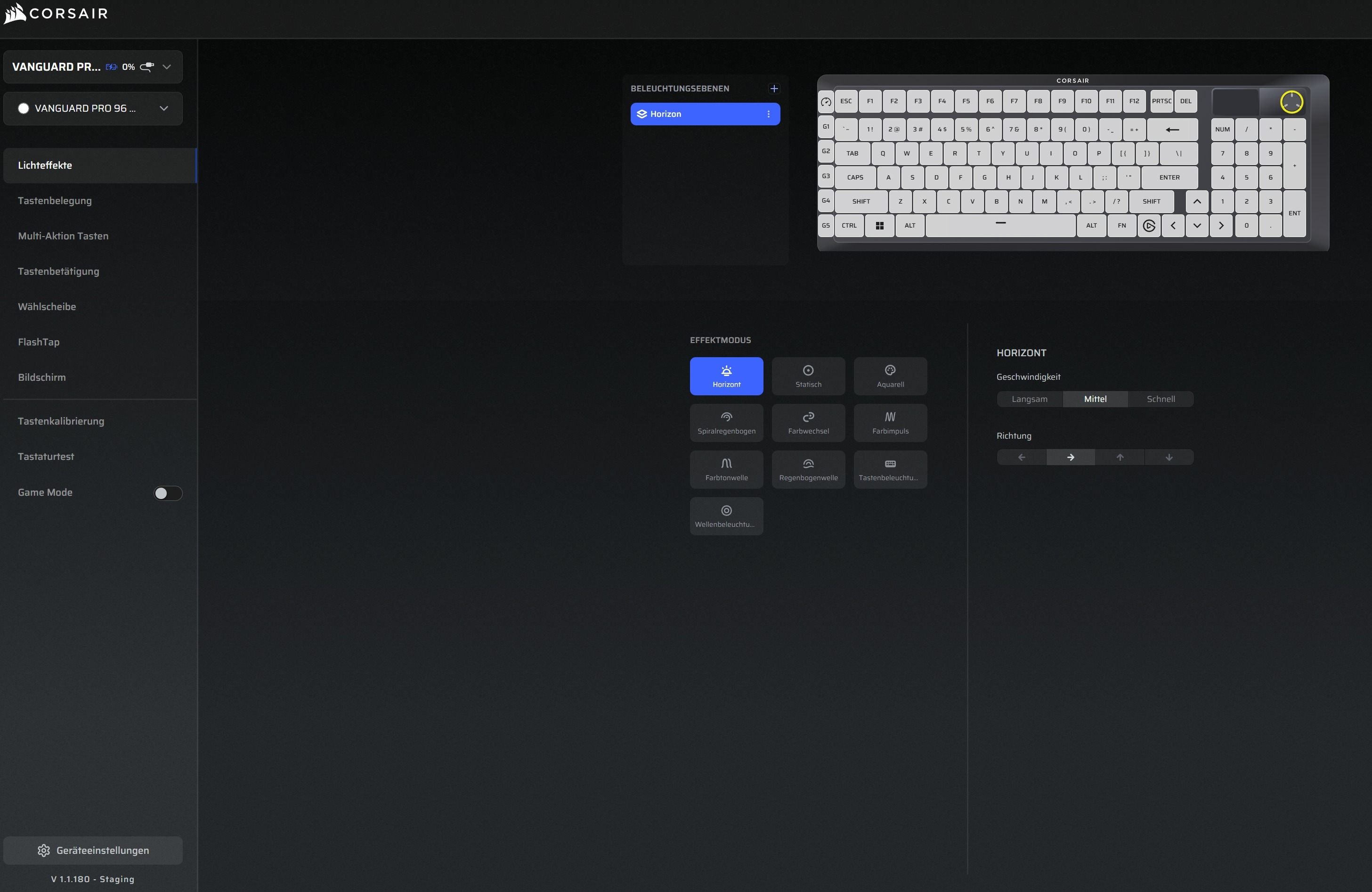Image resolution: width=1372 pixels, height=892 pixels.
Task: Switch to the Aquarell effect mode
Action: click(890, 376)
